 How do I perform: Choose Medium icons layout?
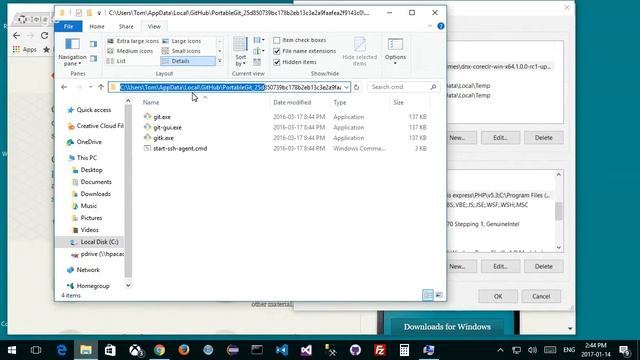click(x=130, y=51)
